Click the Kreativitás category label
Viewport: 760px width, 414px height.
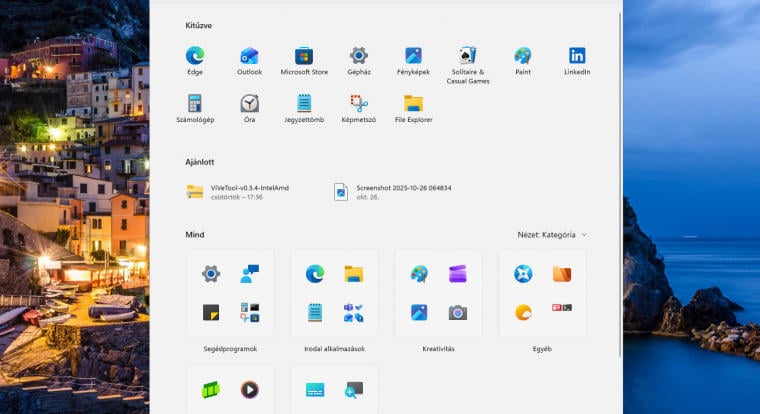point(438,349)
